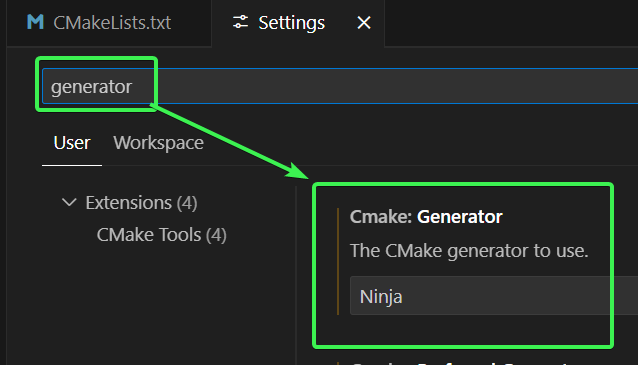Click the blue M CMake file icon
Image resolution: width=638 pixels, height=365 pixels.
click(35, 22)
